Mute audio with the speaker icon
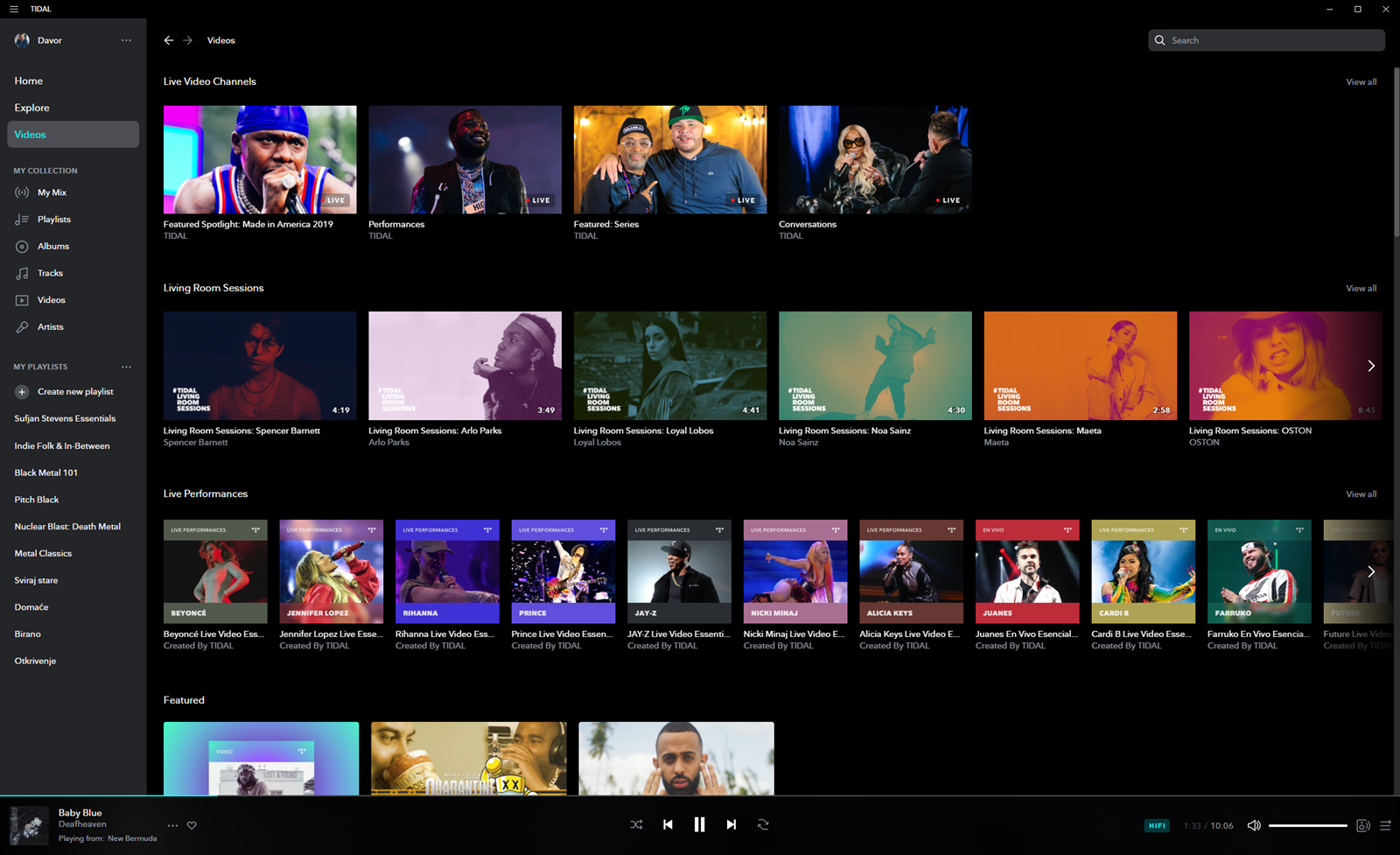This screenshot has width=1400, height=855. [x=1254, y=825]
